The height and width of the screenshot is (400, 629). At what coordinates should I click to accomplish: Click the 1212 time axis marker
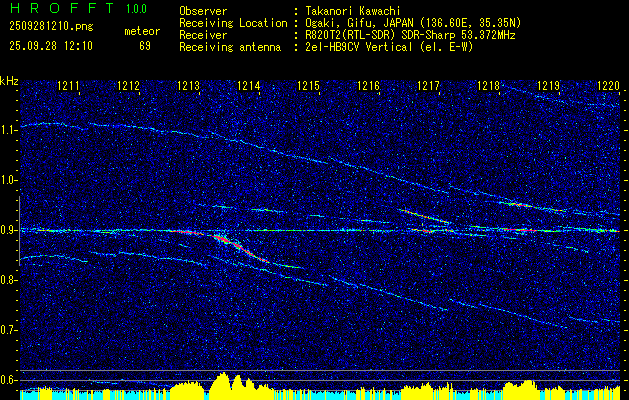click(128, 85)
